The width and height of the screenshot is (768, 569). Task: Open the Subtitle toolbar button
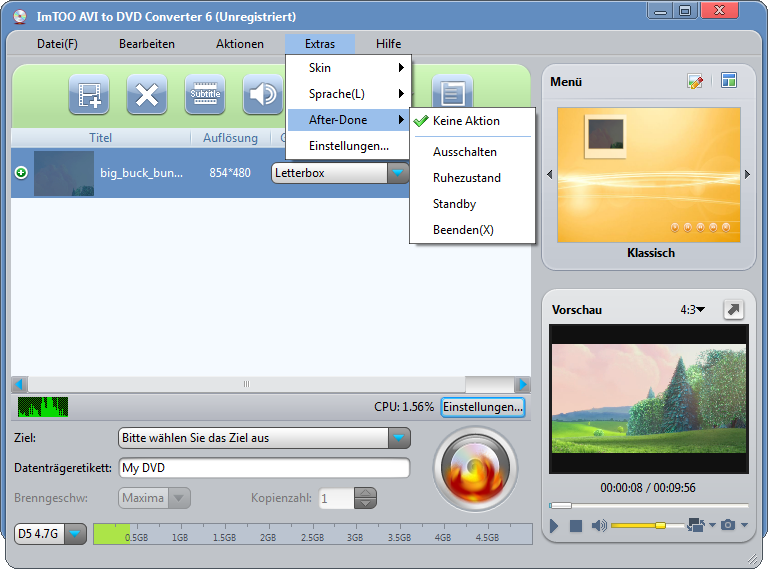[x=205, y=94]
